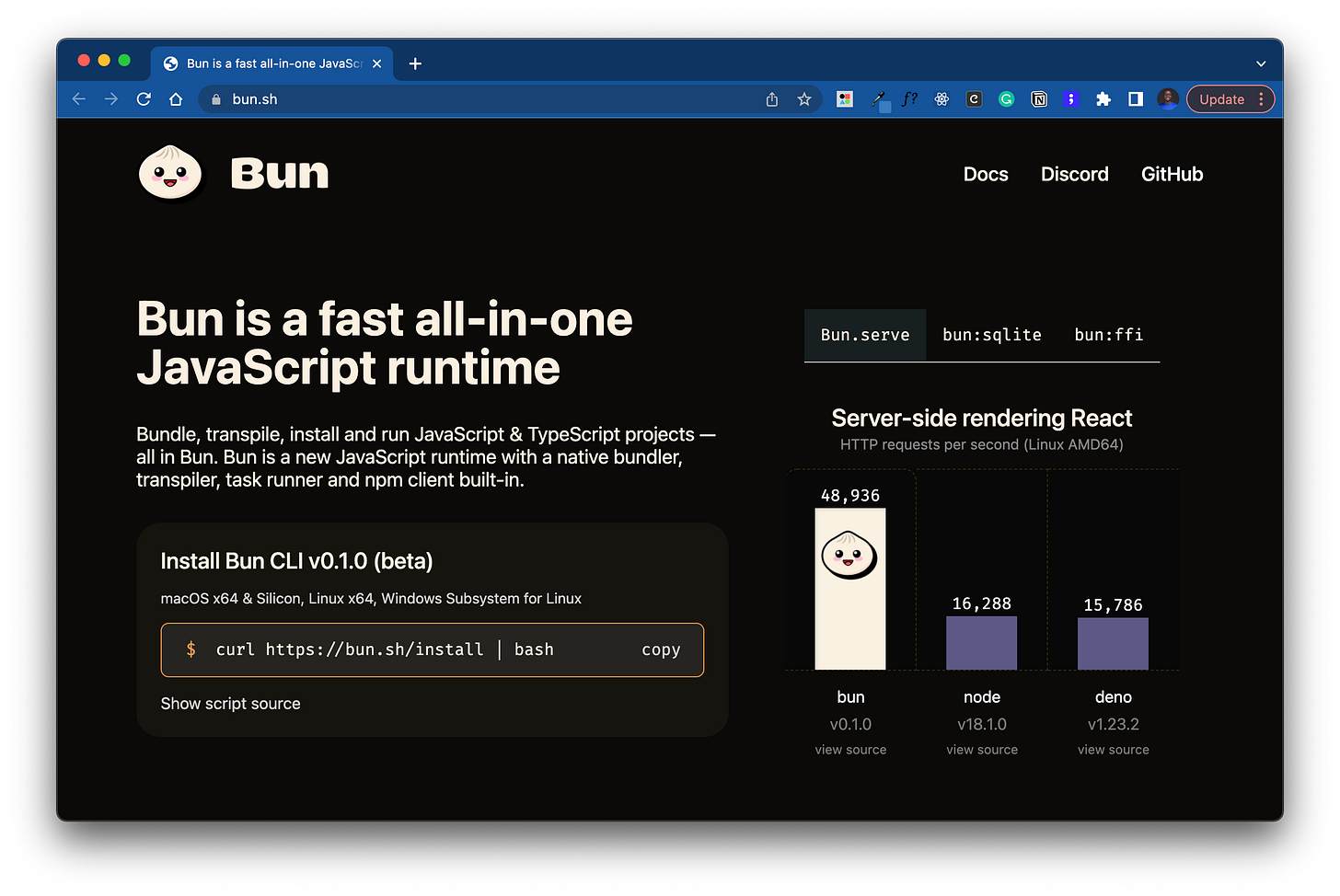Expand Show script source
The image size is (1340, 896).
pos(230,704)
